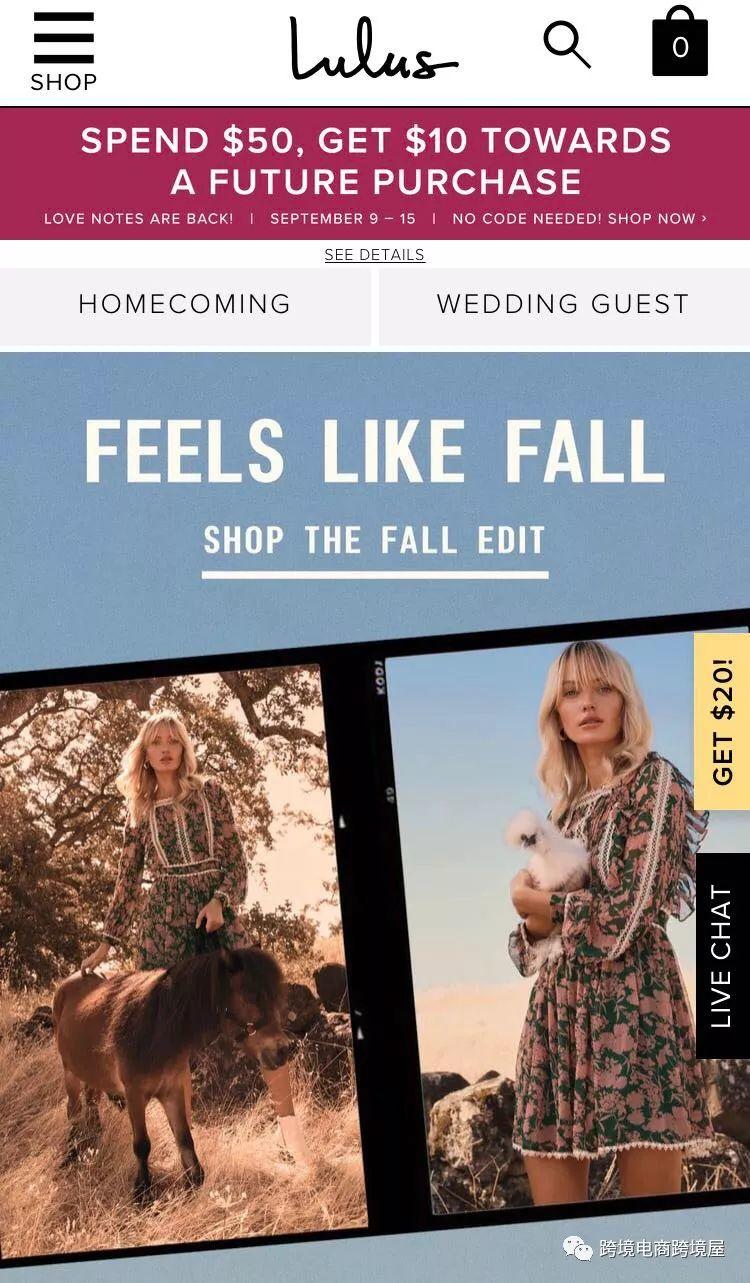This screenshot has width=750, height=1283.
Task: Select the HOMECOMING tab
Action: (185, 304)
